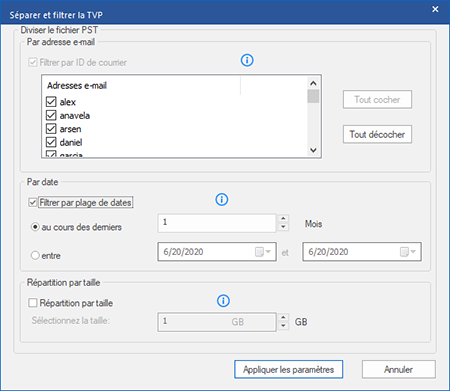Apply settings with Appliquer les paramètres
450x391 pixels.
288,369
